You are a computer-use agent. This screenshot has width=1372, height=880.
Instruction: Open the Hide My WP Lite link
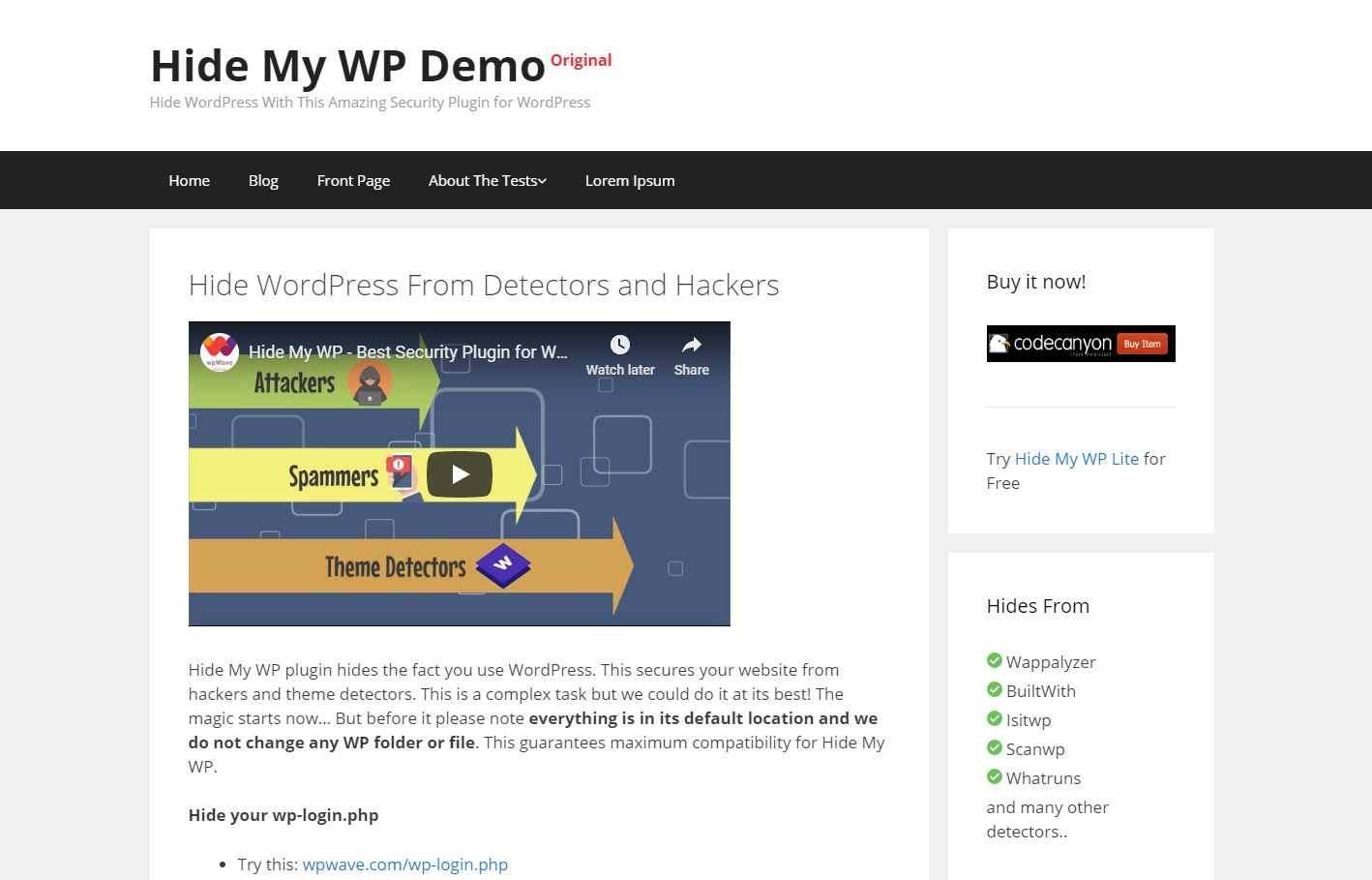pos(1077,459)
